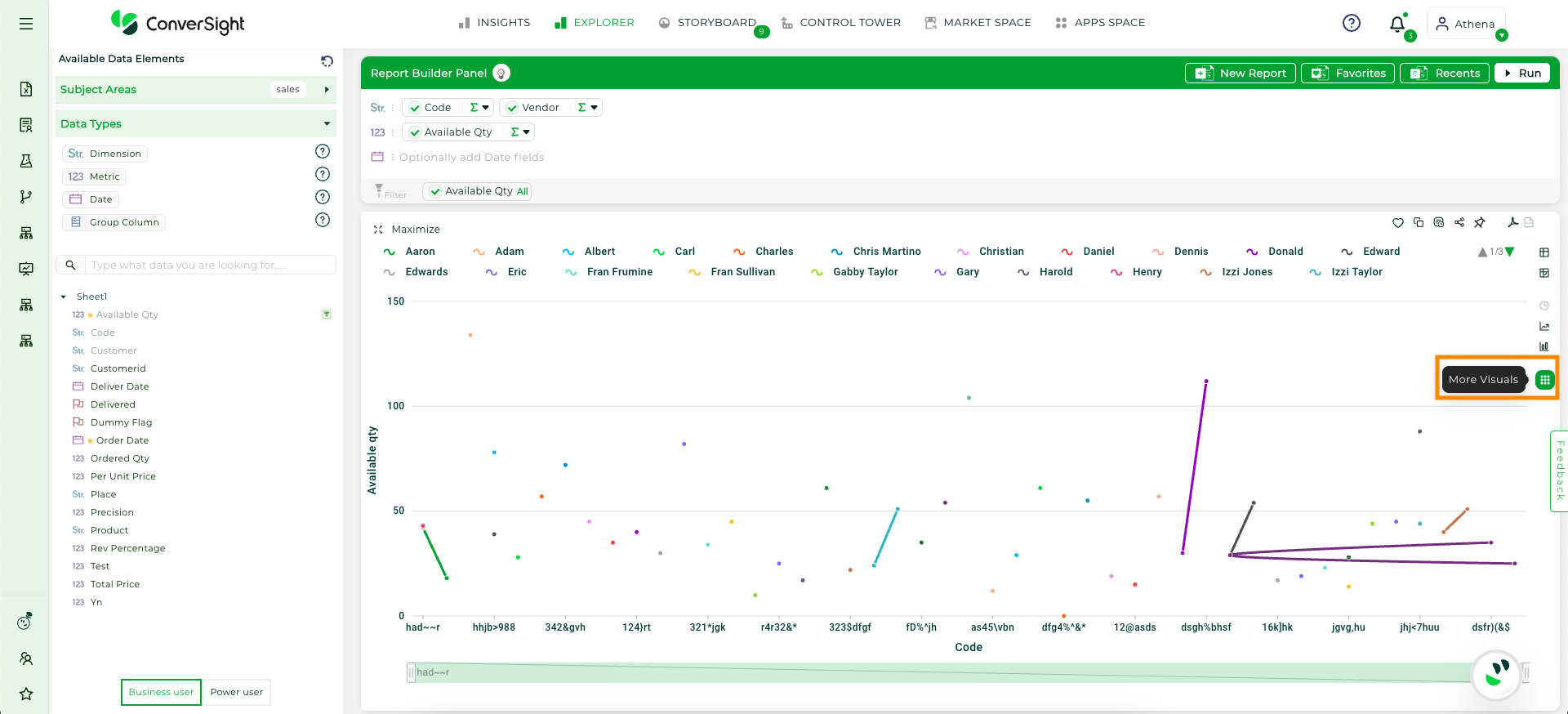This screenshot has height=714, width=1568.
Task: Click the notifications bell icon
Action: pyautogui.click(x=1397, y=24)
